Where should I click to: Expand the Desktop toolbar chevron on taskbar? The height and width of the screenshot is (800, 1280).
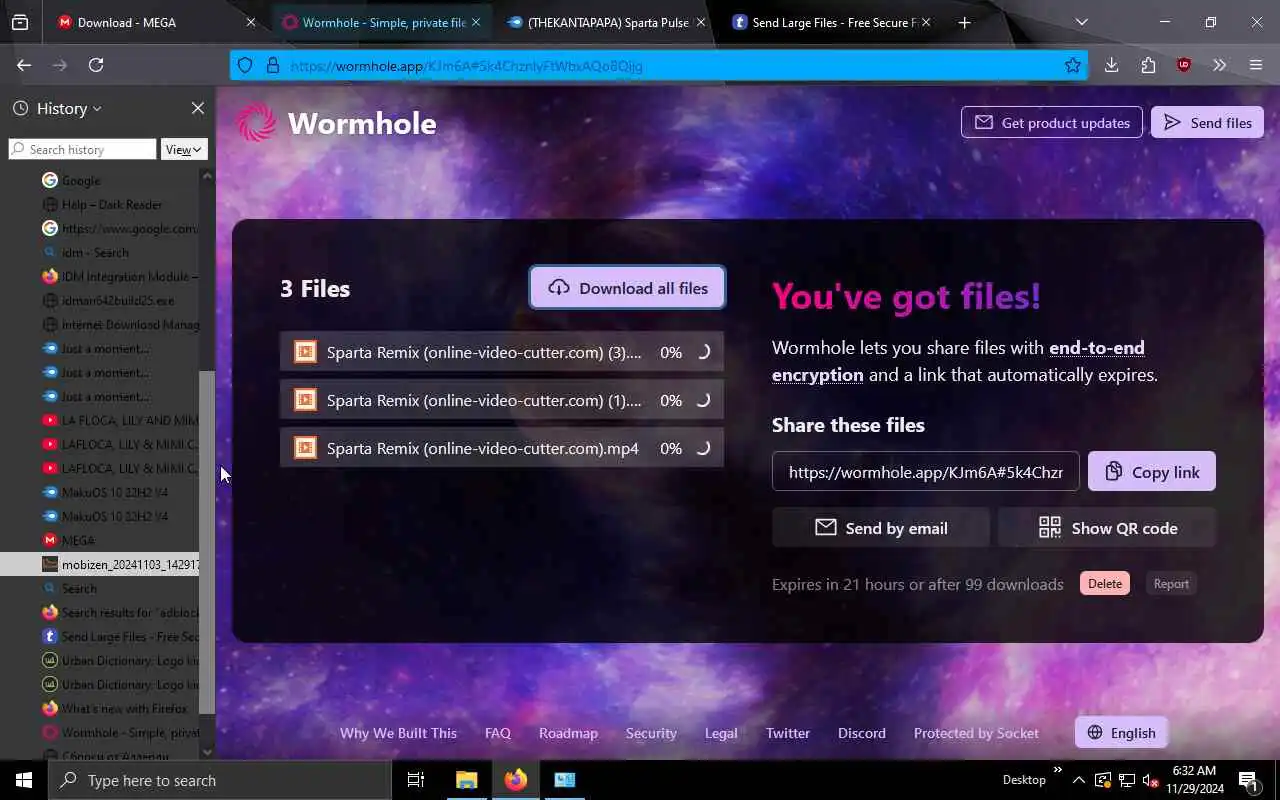[1057, 769]
